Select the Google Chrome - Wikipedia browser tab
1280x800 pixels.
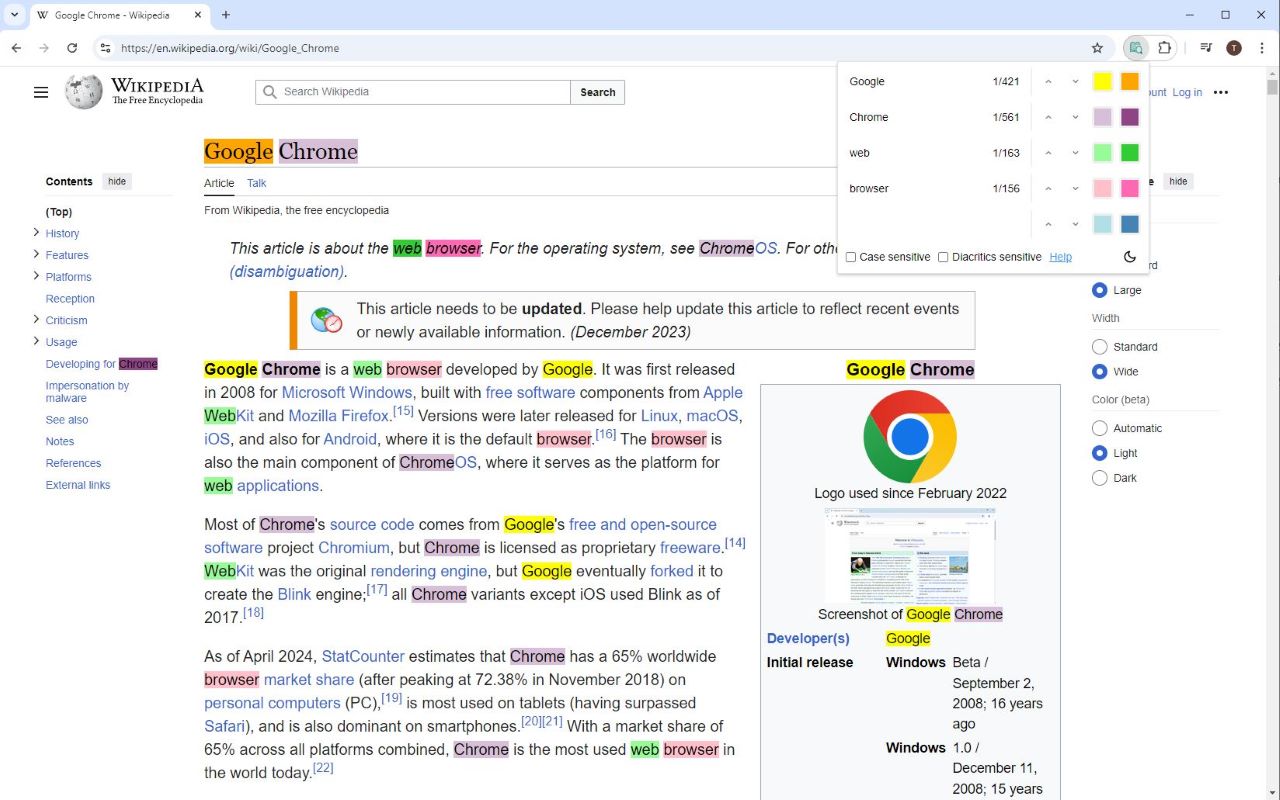tap(120, 15)
